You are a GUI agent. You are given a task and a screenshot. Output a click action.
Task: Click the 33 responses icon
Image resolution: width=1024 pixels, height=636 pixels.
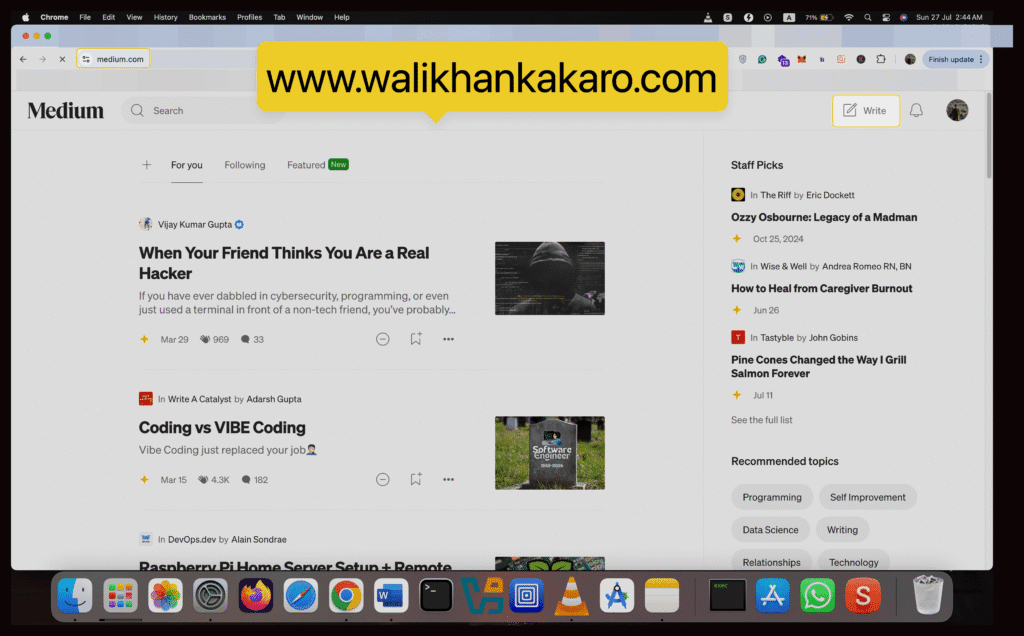pos(245,339)
